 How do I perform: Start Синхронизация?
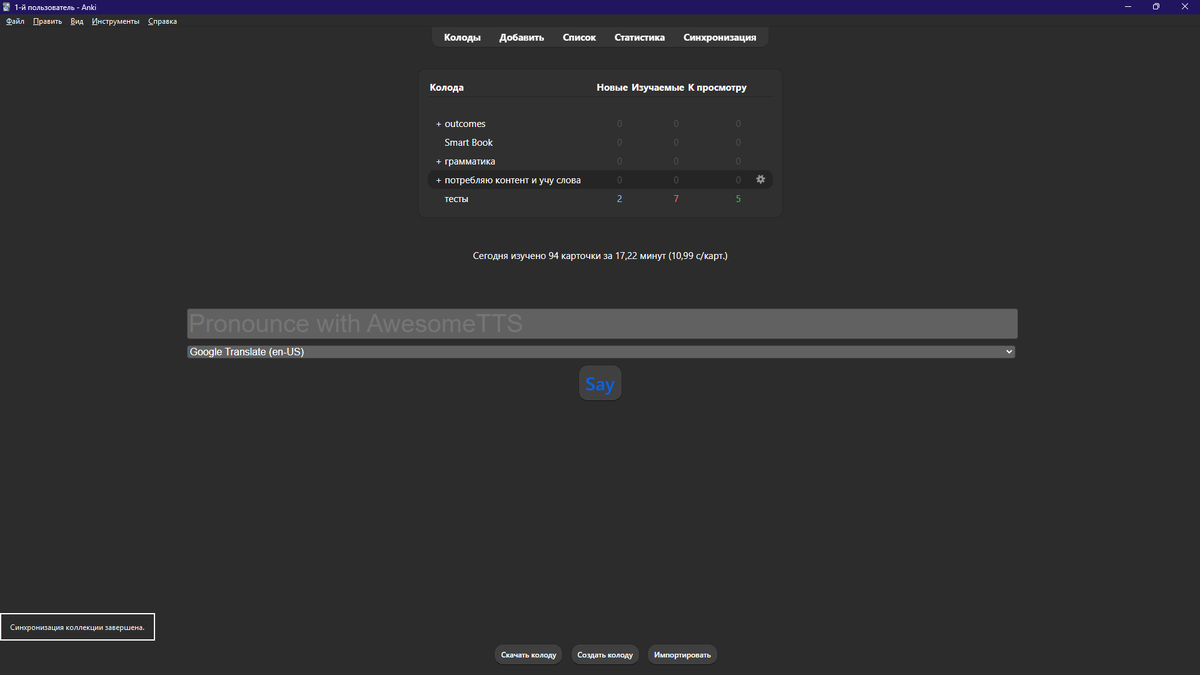click(720, 38)
